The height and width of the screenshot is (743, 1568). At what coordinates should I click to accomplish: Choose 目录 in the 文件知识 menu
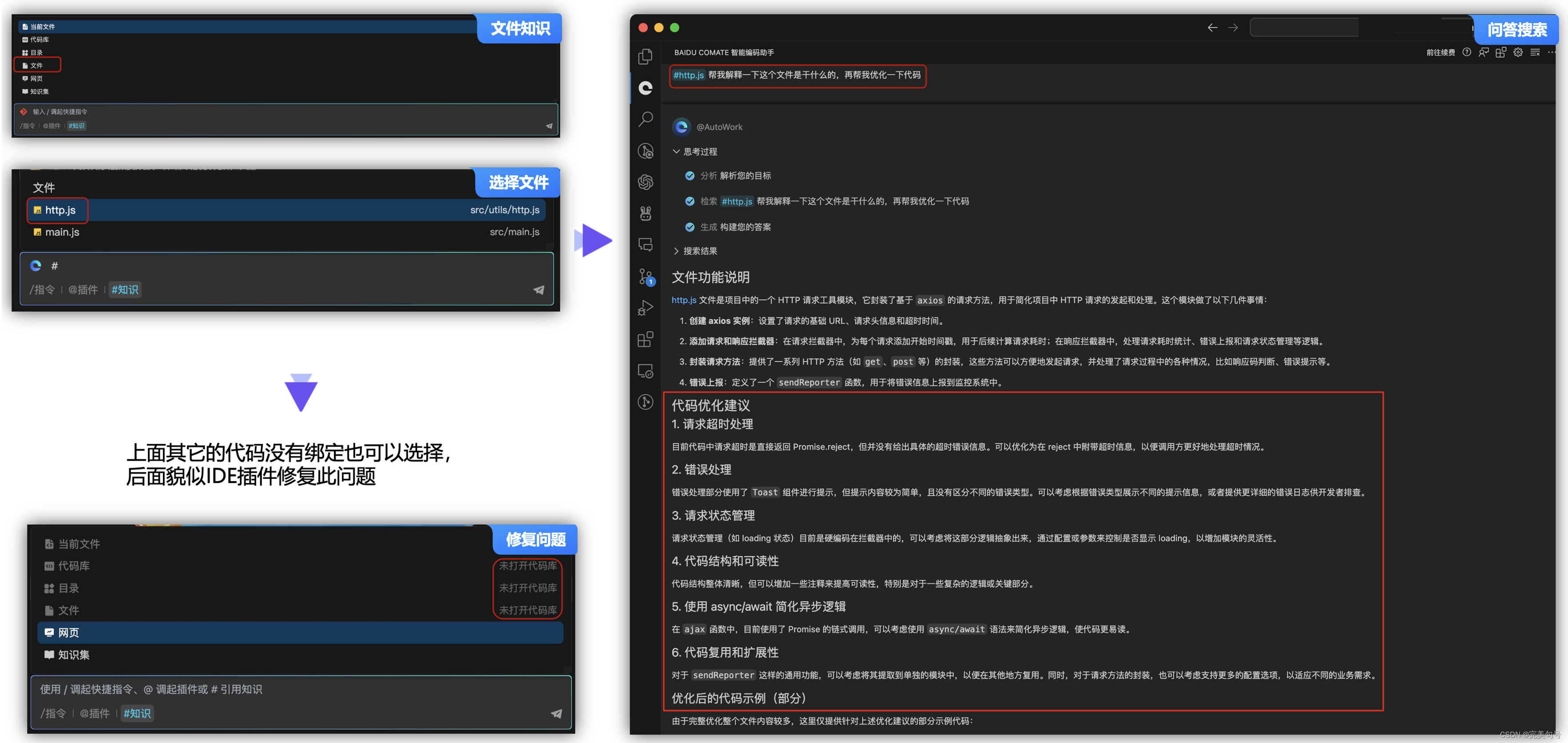[286, 53]
